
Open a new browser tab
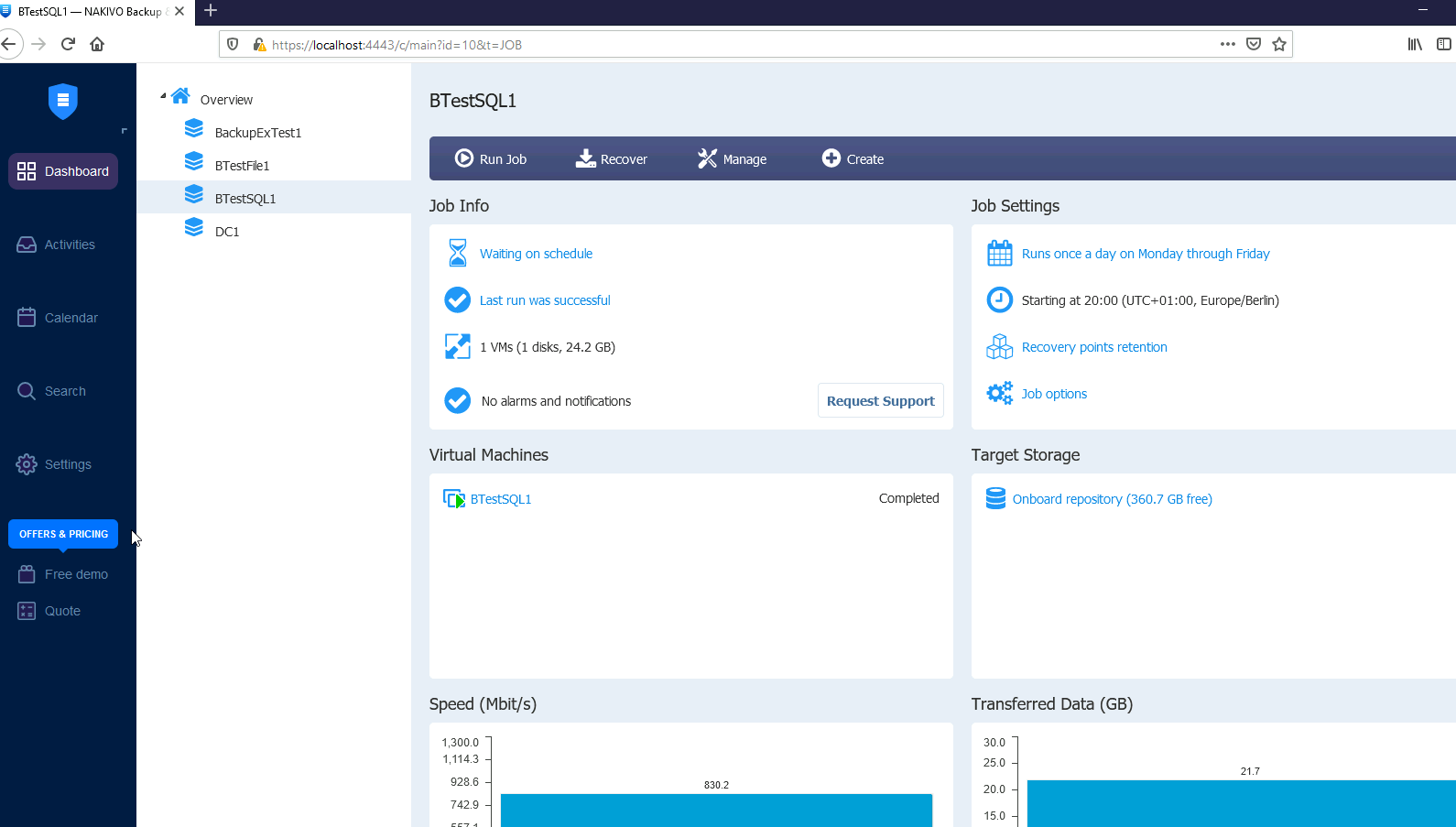coord(211,11)
